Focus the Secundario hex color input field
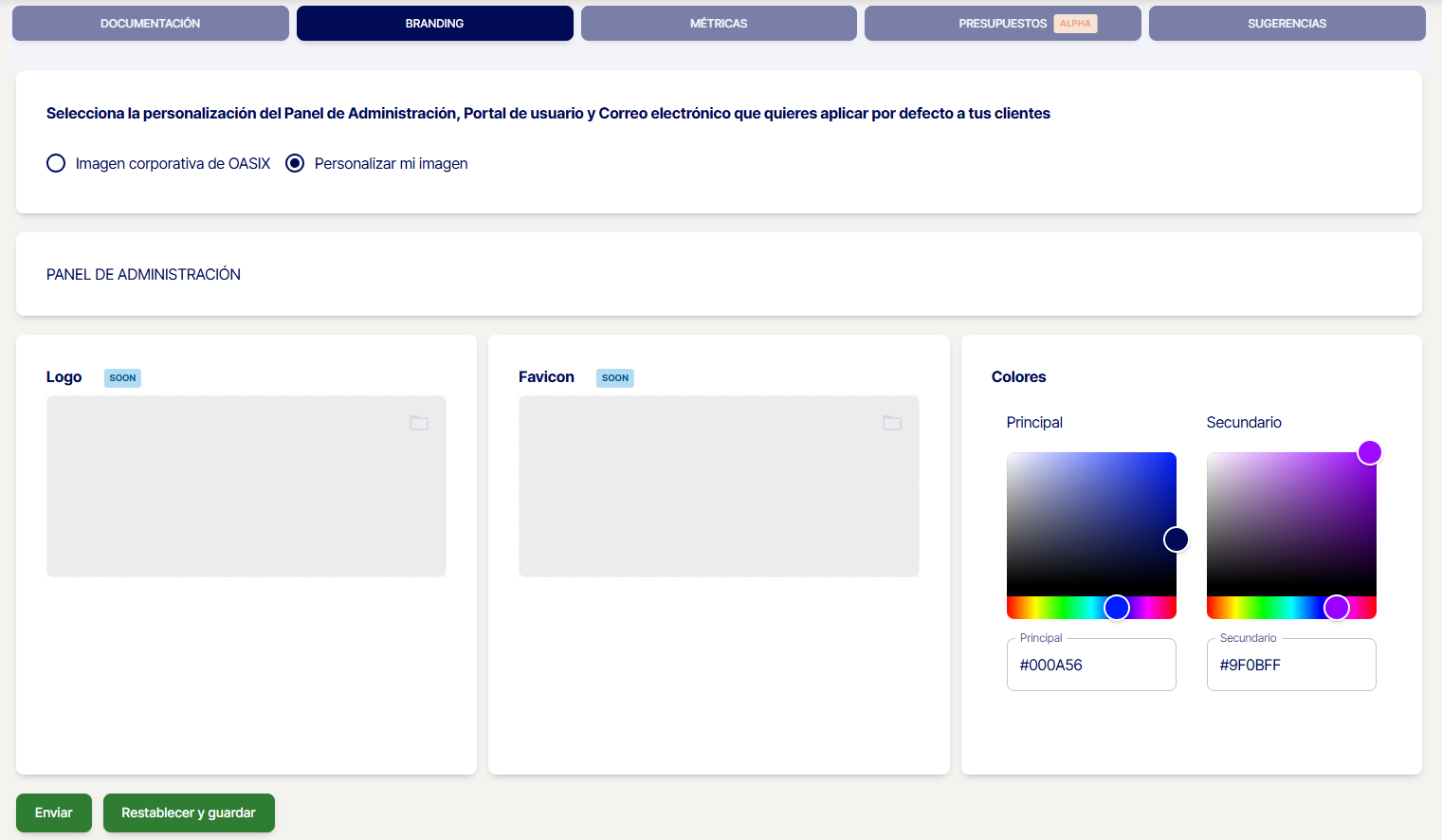Image resolution: width=1442 pixels, height=840 pixels. [1290, 666]
